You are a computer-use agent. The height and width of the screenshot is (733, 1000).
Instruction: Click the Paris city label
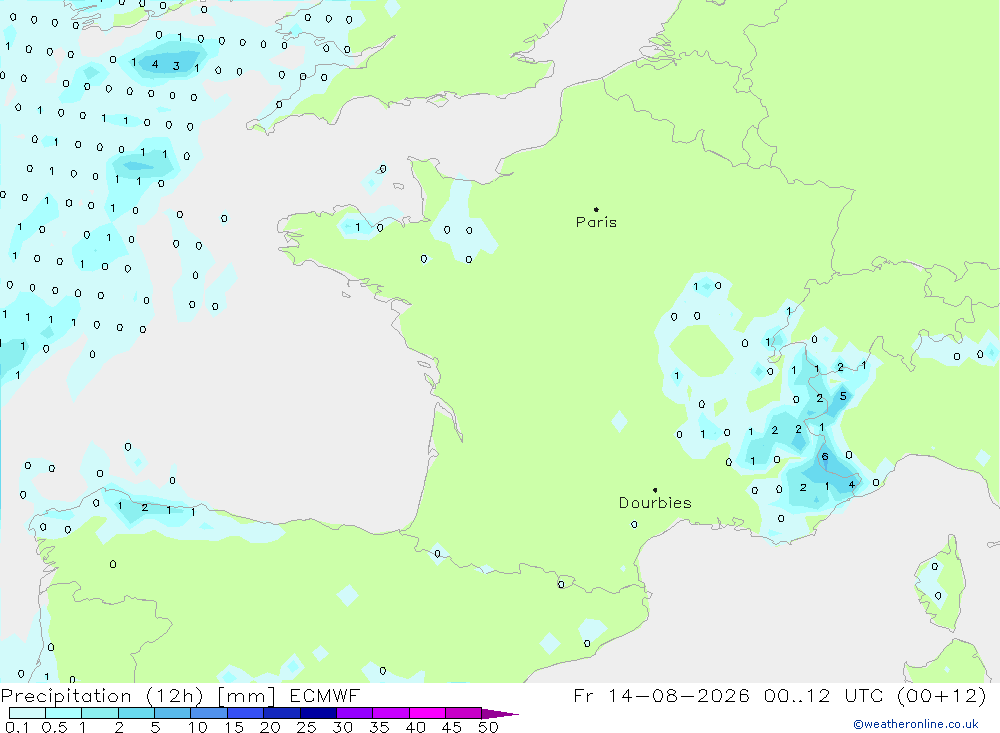click(596, 222)
